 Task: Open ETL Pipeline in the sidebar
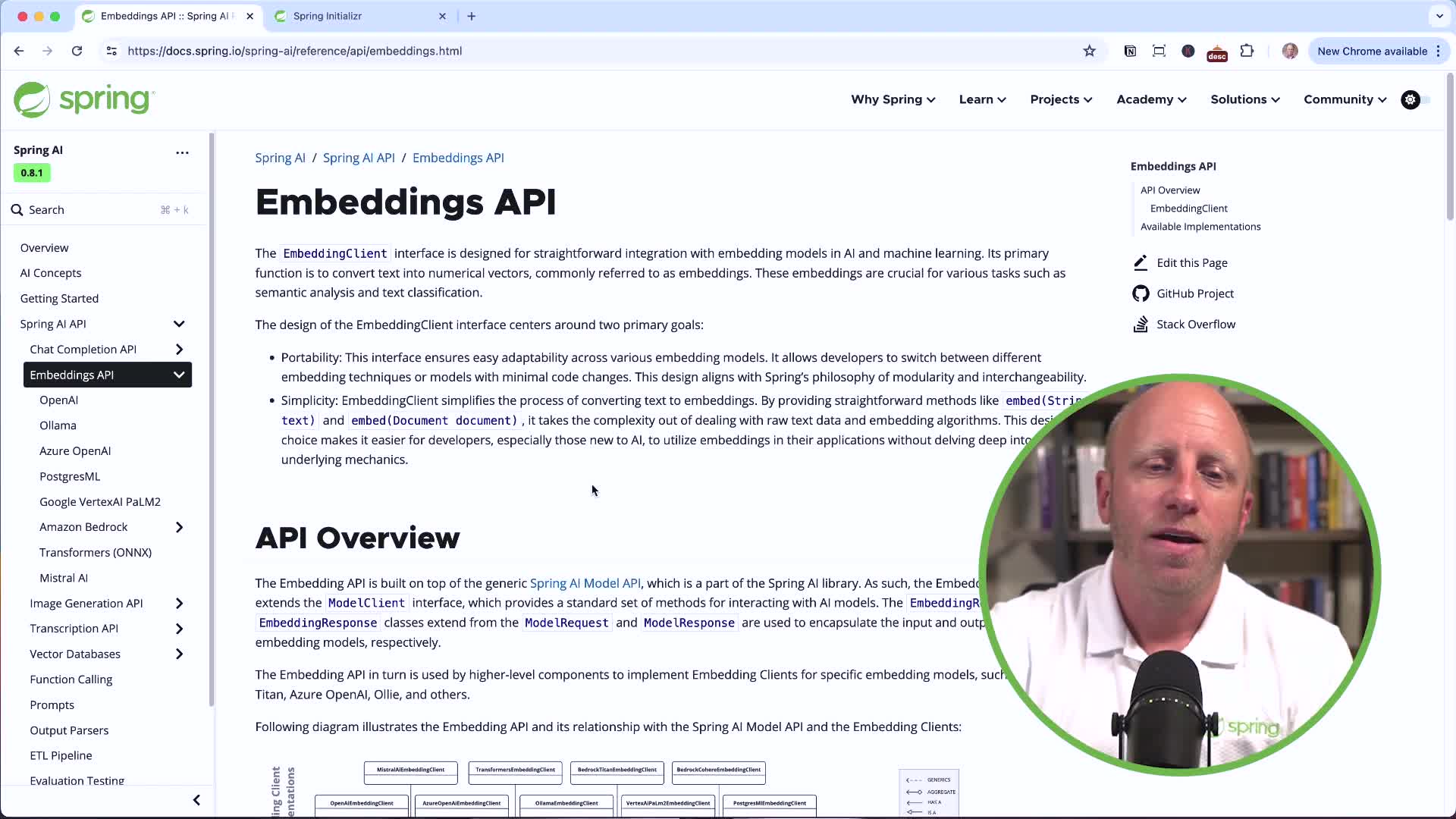coord(61,755)
